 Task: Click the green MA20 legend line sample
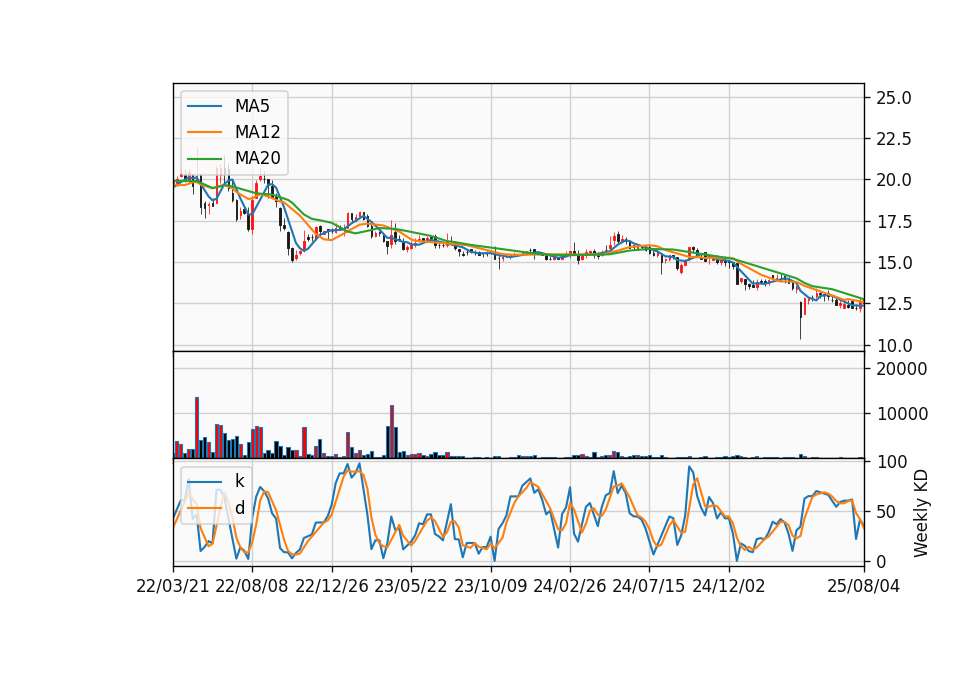pos(204,159)
